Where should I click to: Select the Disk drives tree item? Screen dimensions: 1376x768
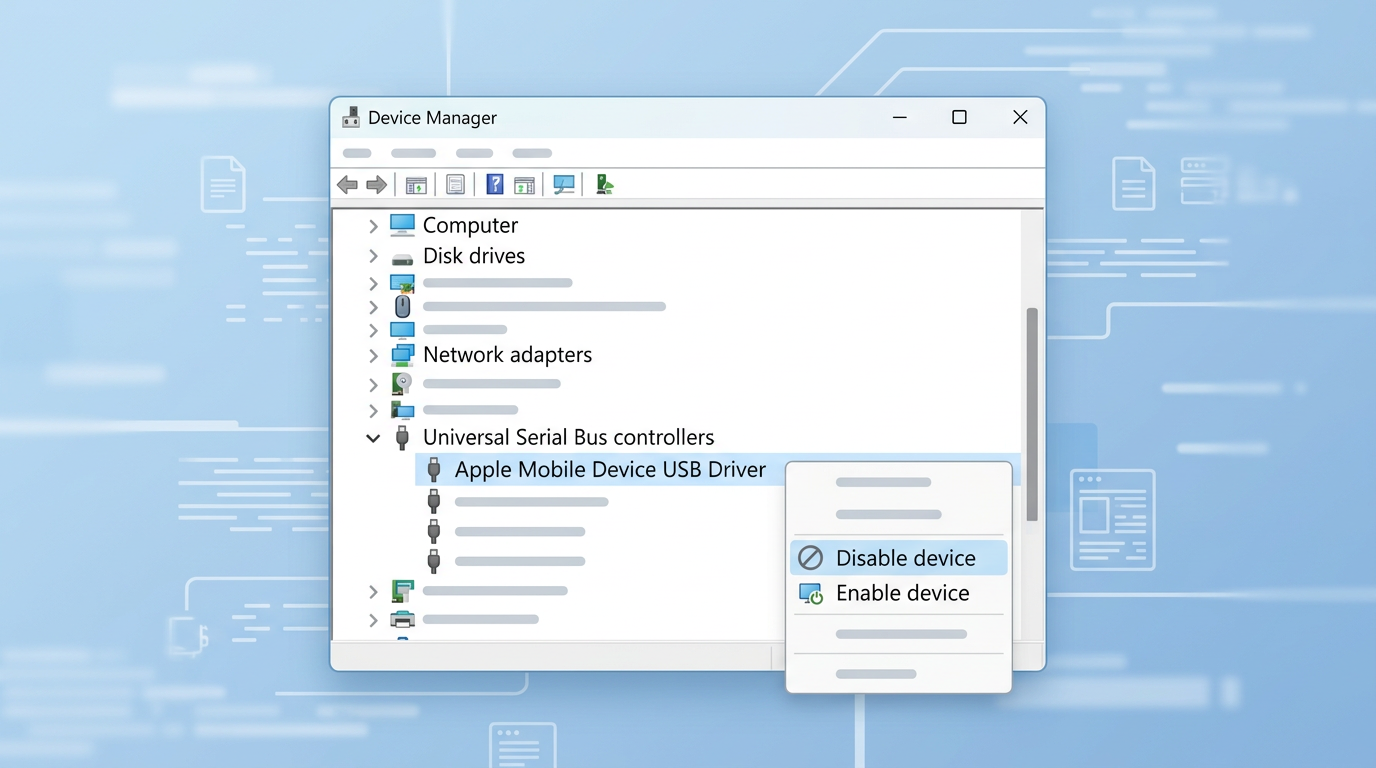(x=474, y=256)
